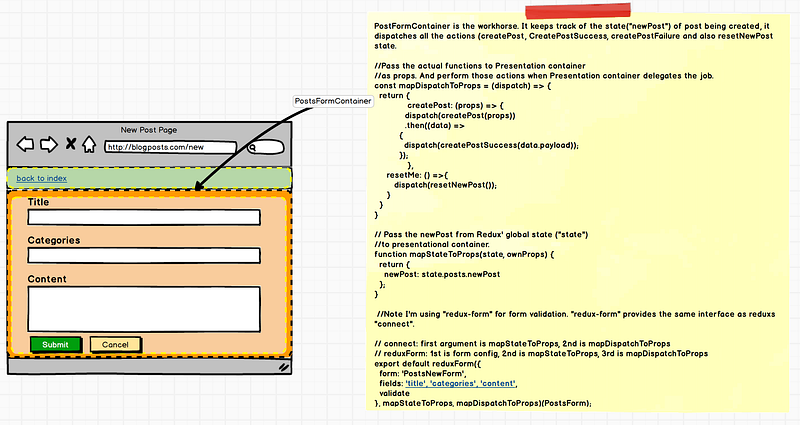Click the browser back arrow icon
The width and height of the screenshot is (800, 425).
(x=26, y=144)
